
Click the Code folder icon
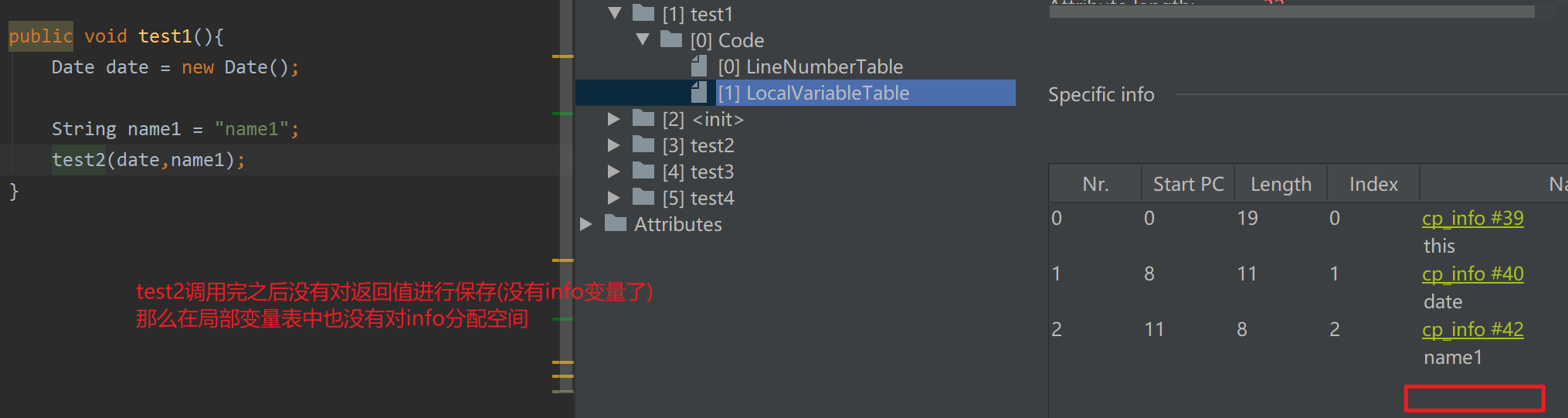pyautogui.click(x=671, y=39)
